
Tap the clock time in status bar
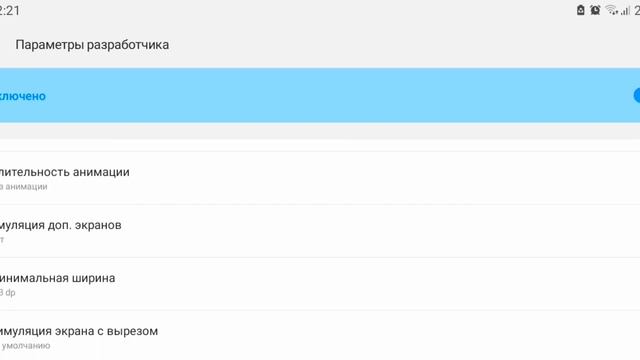9,11
